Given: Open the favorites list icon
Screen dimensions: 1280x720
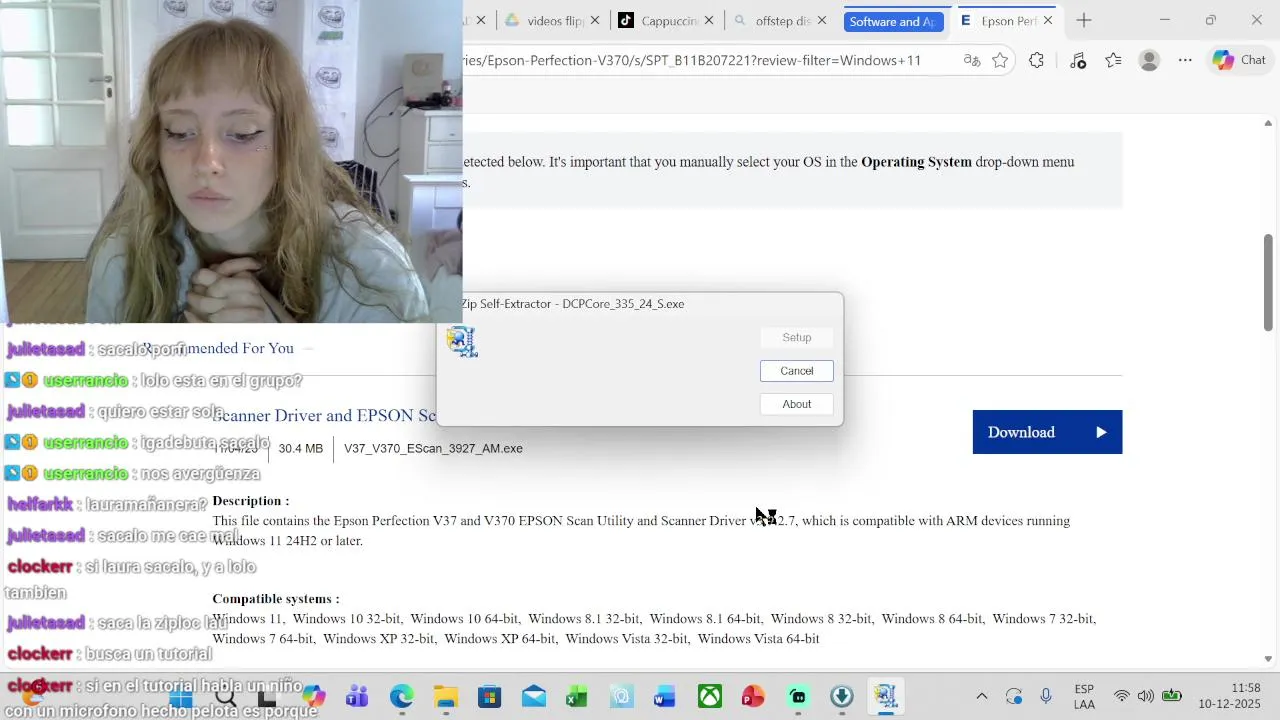Looking at the screenshot, I should tap(1113, 60).
